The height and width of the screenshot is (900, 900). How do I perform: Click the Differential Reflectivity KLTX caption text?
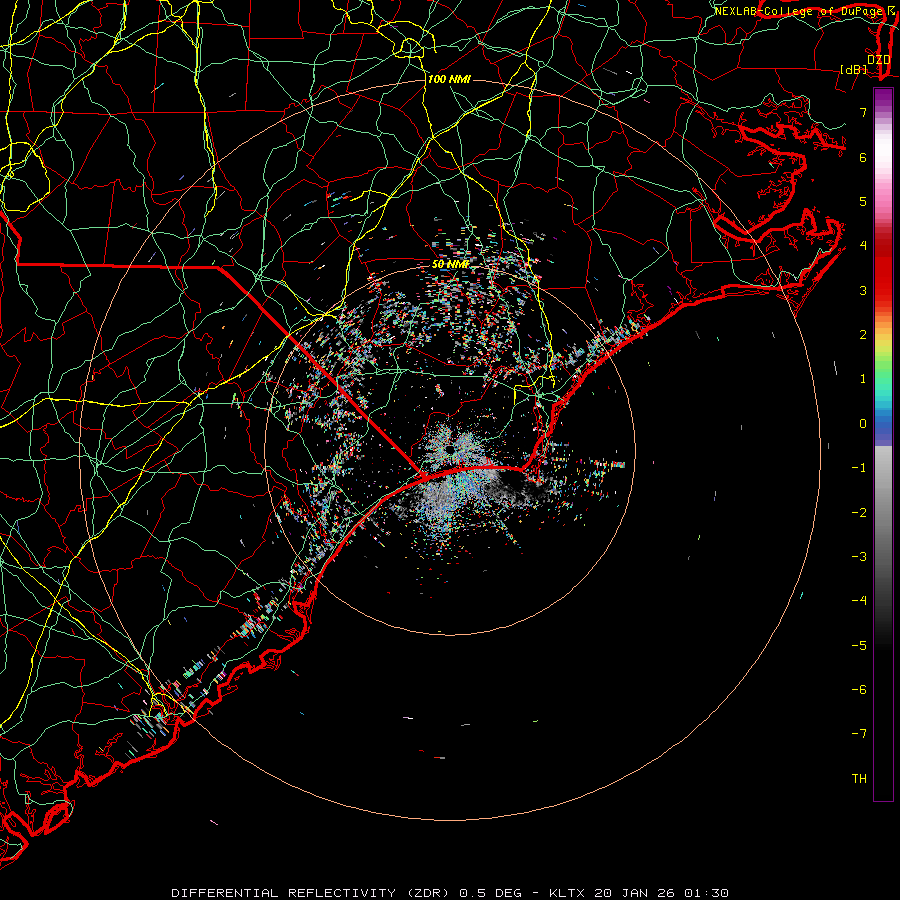450,893
